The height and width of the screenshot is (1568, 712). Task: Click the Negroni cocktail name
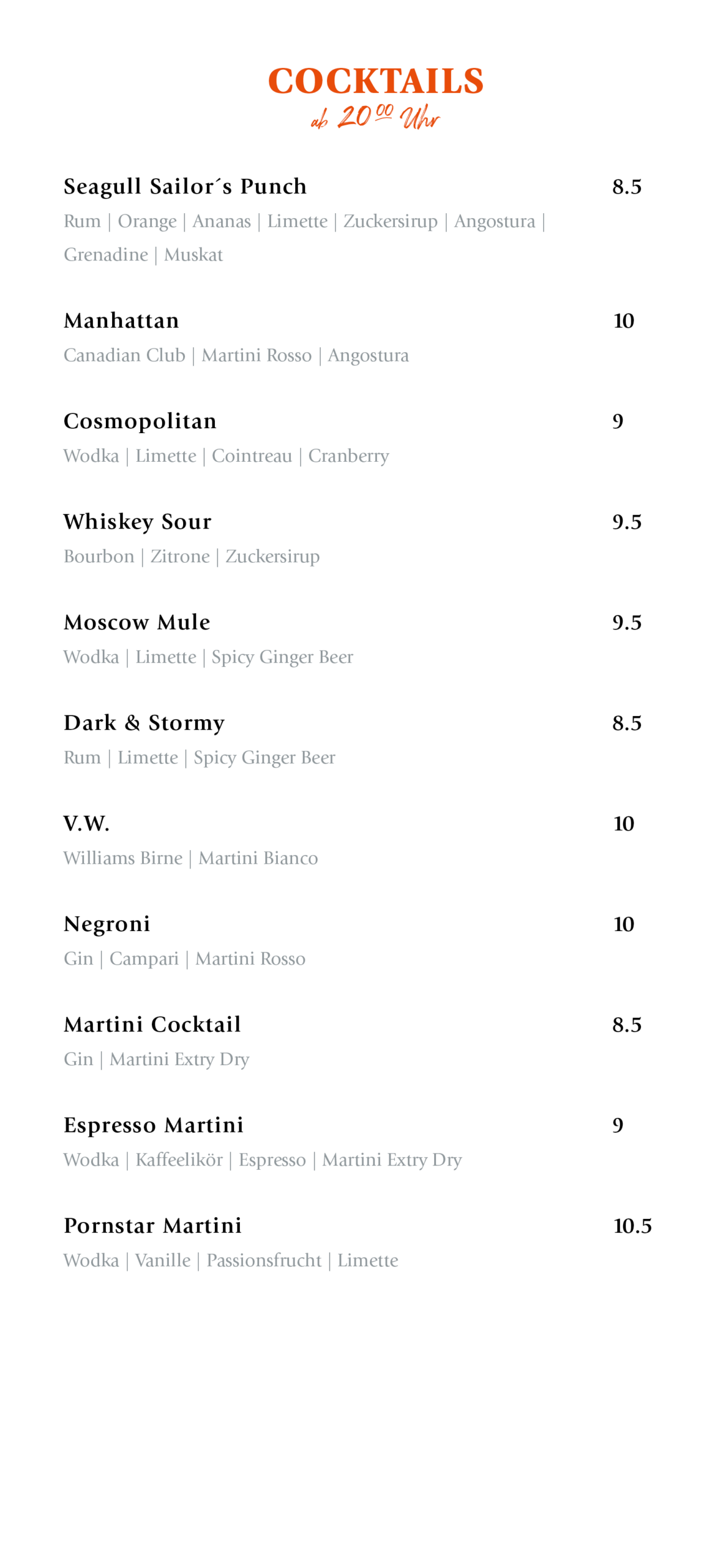click(107, 924)
